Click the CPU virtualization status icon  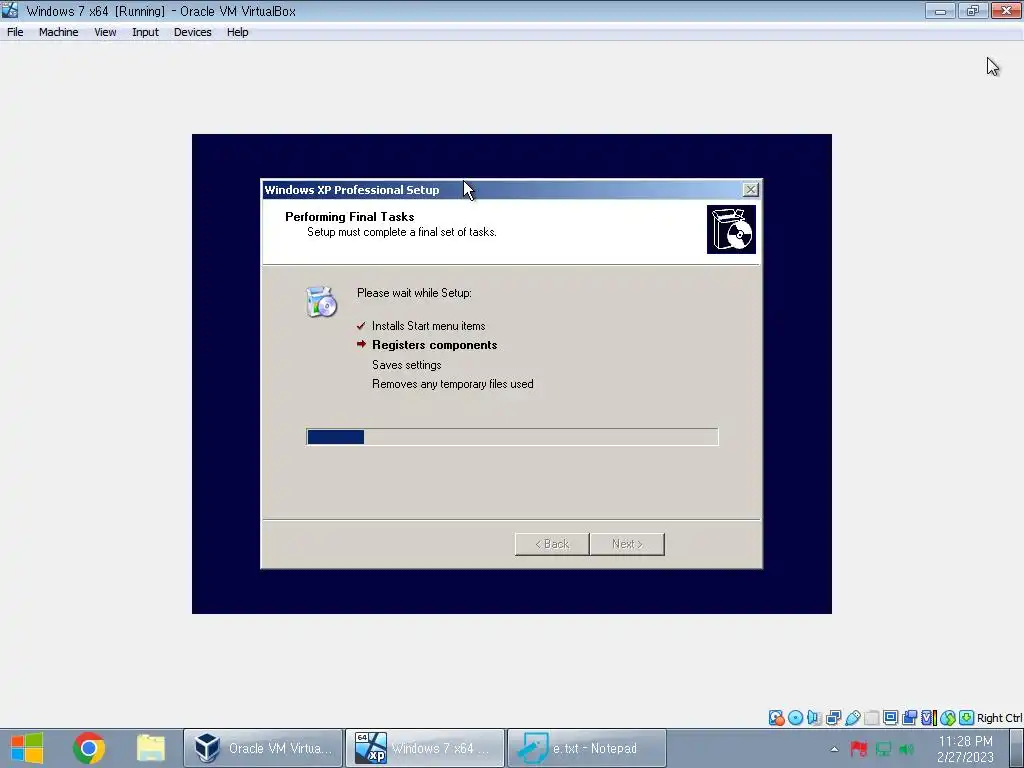(929, 718)
